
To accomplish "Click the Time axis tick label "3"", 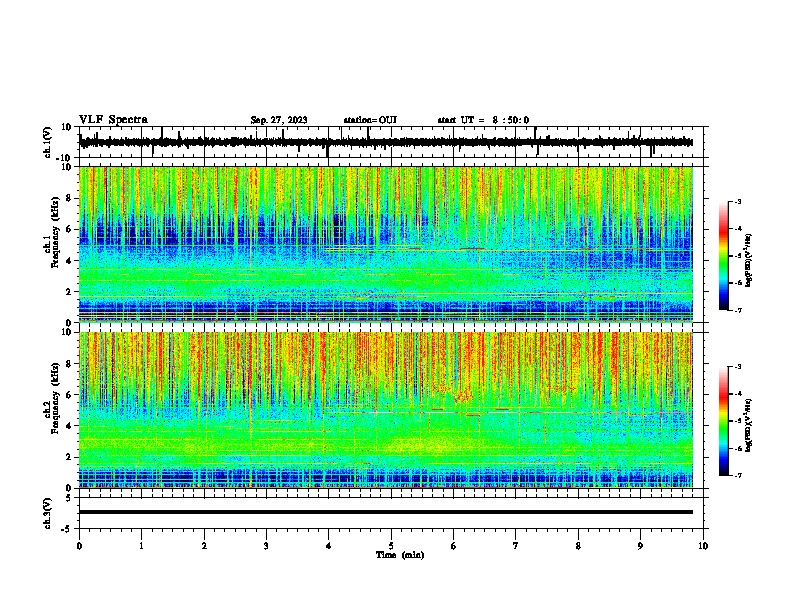I will (x=266, y=546).
